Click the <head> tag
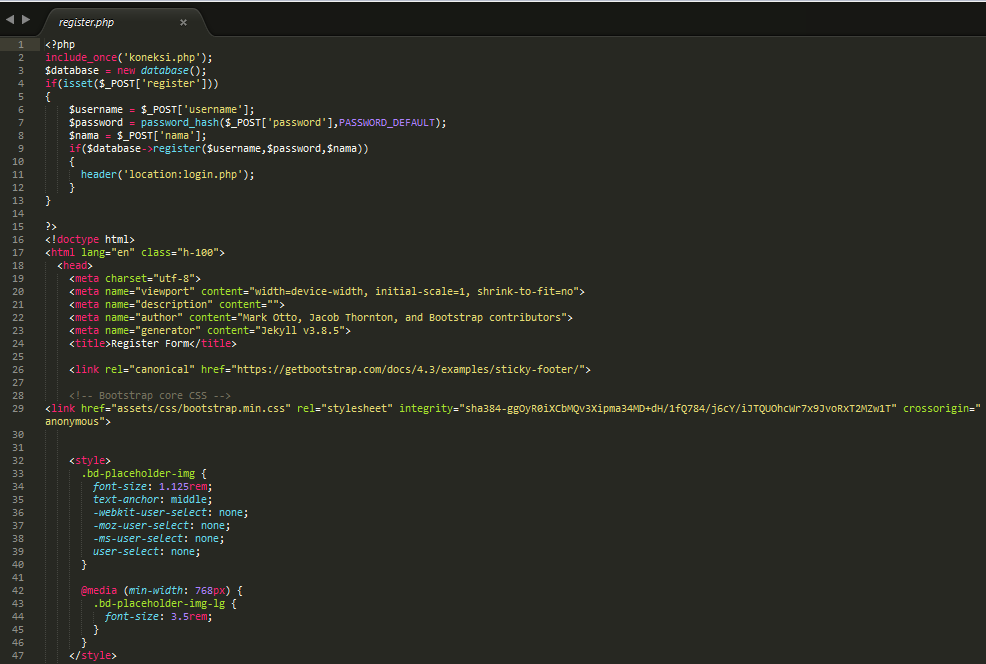This screenshot has width=986, height=664. point(75,265)
